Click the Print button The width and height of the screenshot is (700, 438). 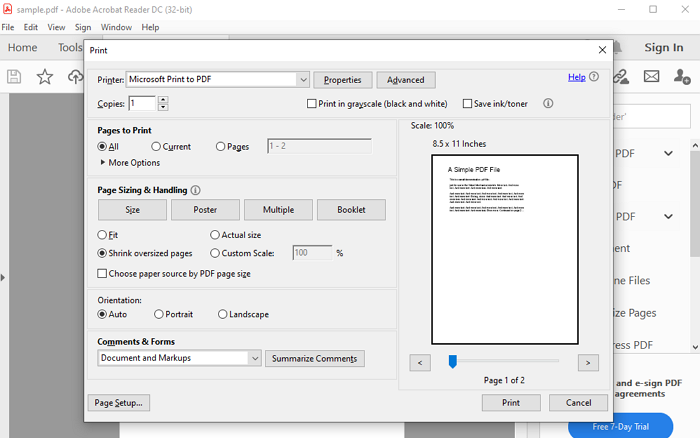(511, 403)
